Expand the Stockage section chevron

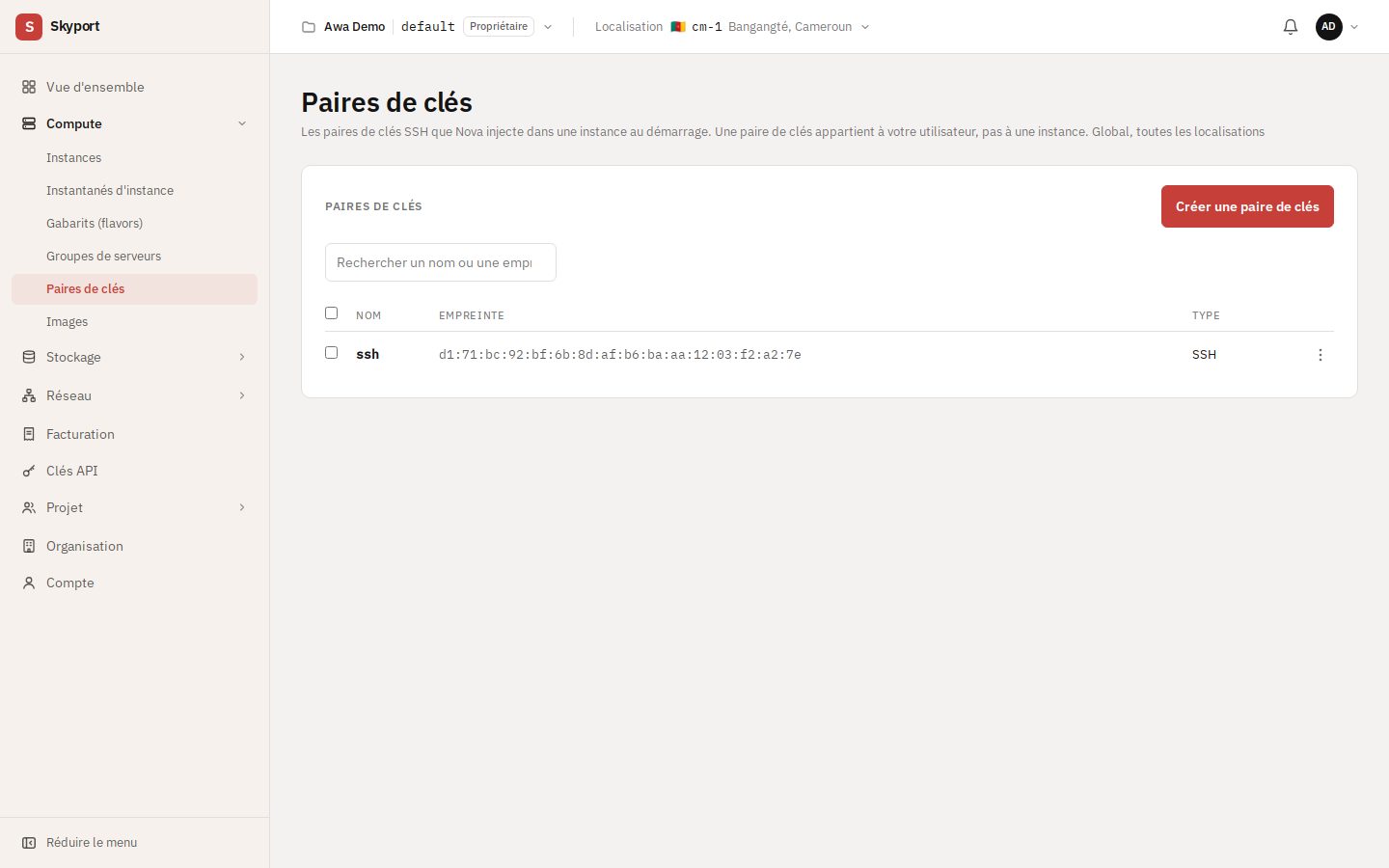[242, 357]
